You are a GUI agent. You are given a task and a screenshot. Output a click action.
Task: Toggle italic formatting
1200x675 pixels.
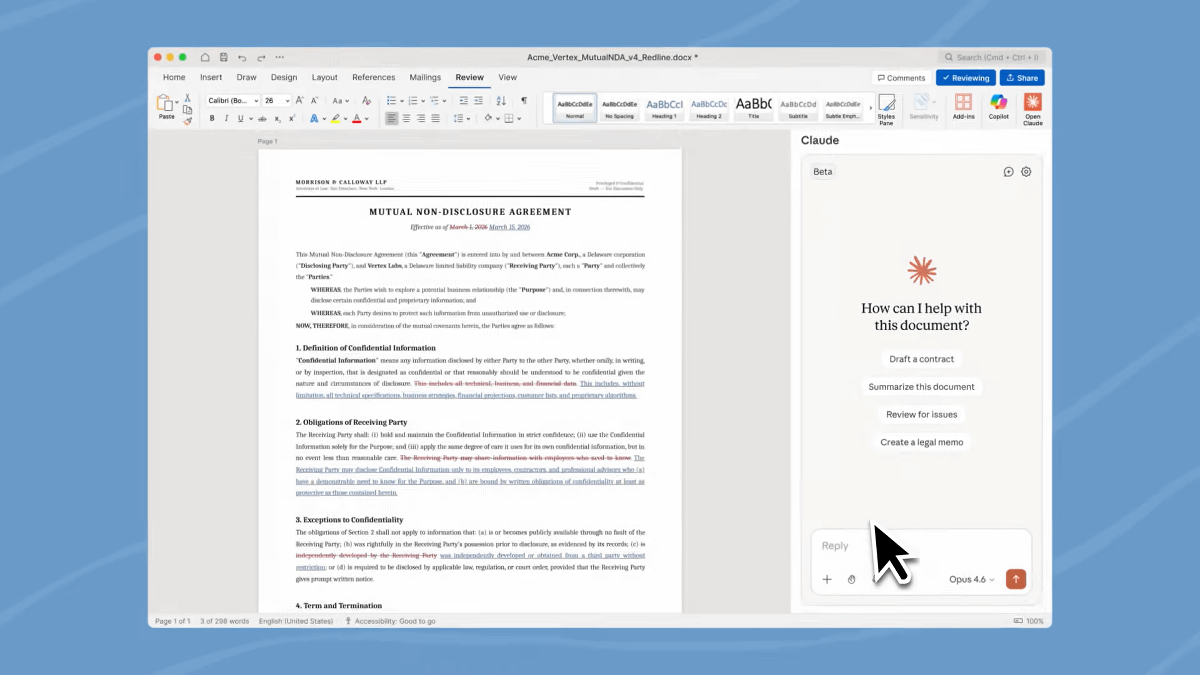coord(225,119)
